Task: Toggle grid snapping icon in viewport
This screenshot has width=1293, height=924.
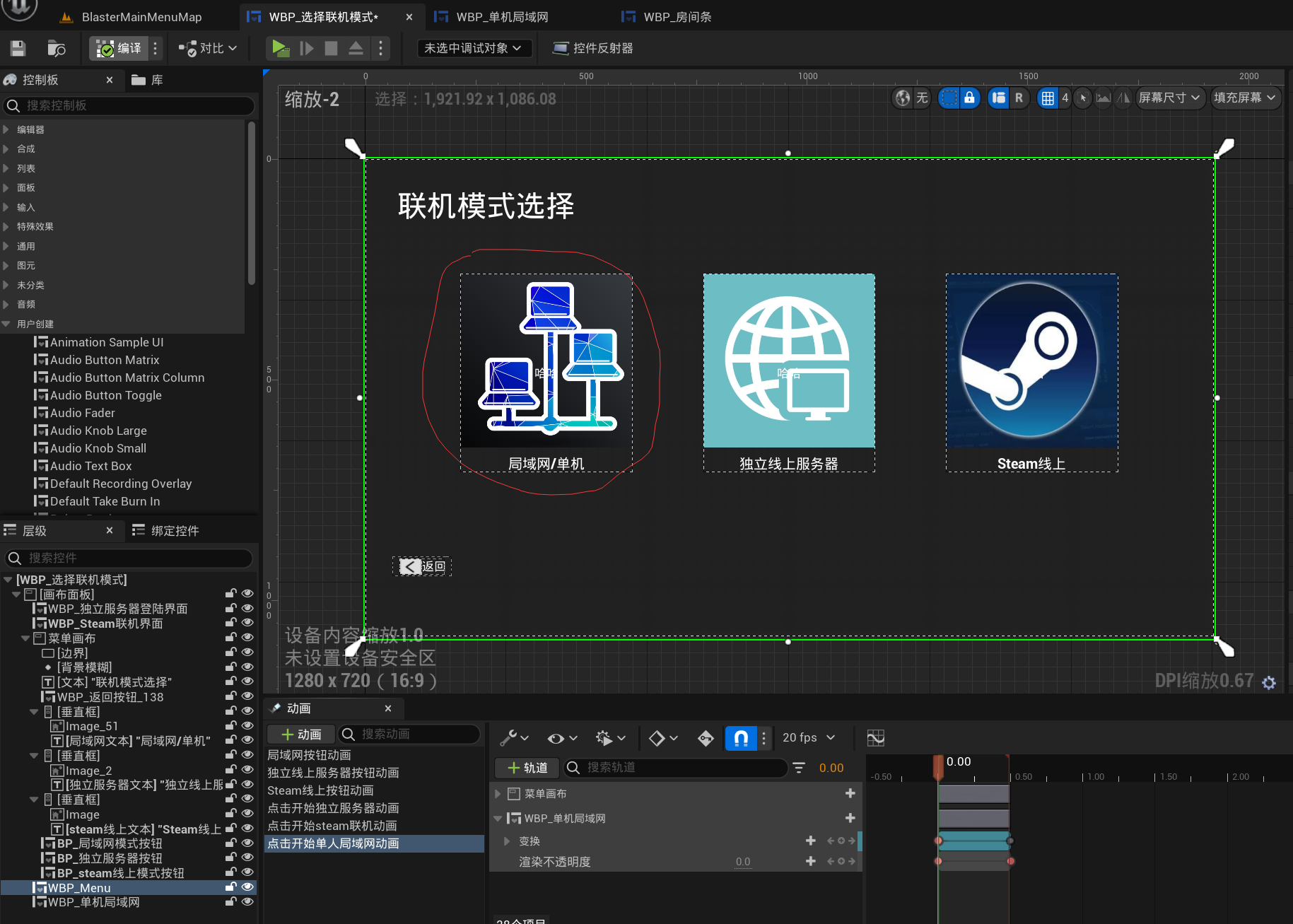Action: coord(1048,98)
